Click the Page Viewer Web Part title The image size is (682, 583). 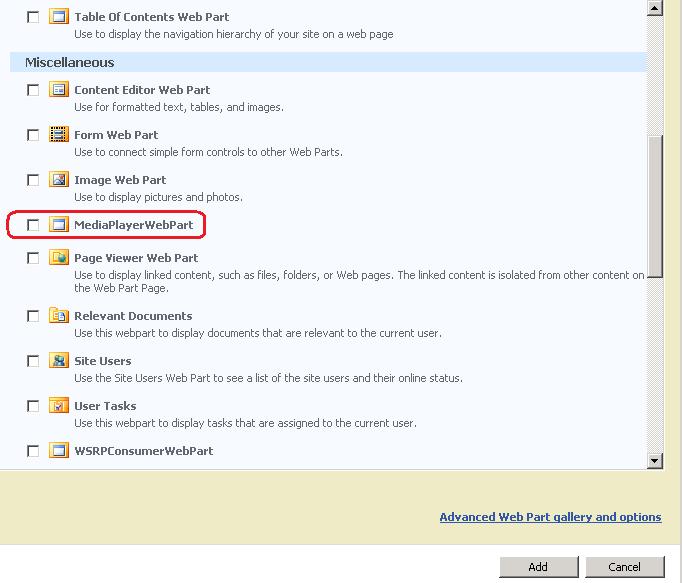click(136, 258)
